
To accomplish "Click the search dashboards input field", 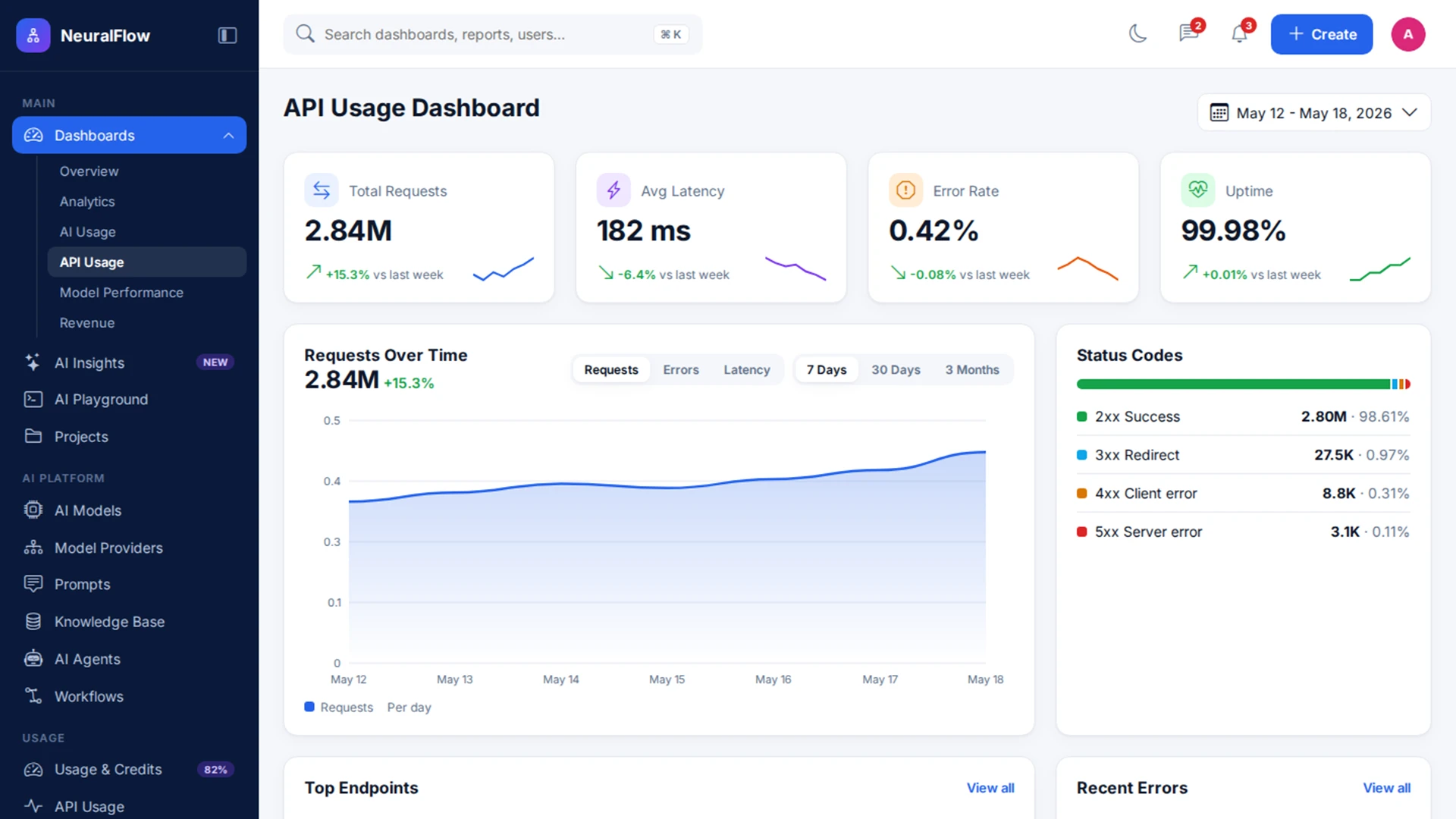I will pos(493,34).
